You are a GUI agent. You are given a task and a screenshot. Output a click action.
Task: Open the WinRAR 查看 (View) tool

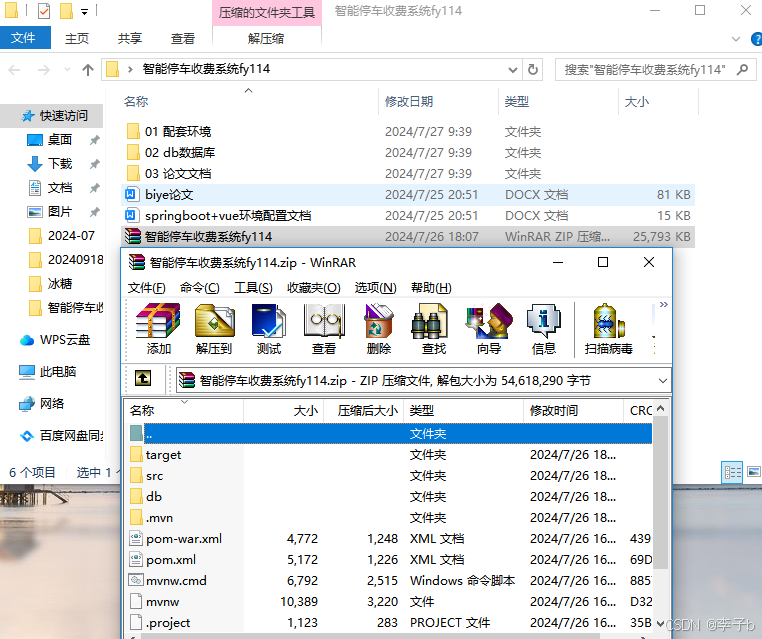coord(324,328)
